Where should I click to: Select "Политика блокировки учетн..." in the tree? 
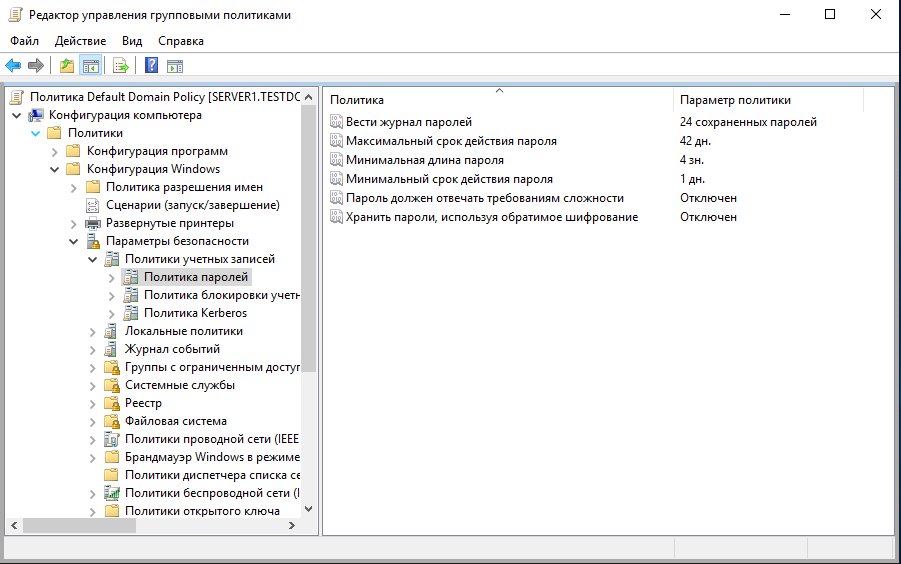pos(221,295)
